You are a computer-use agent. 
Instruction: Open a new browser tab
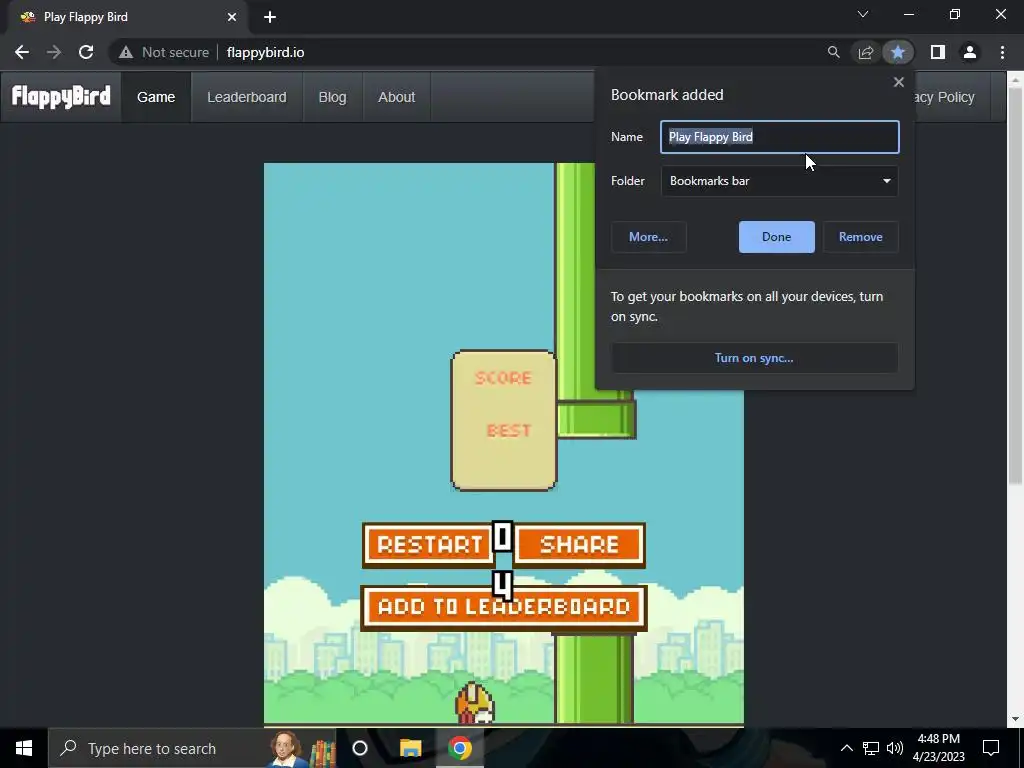(270, 17)
